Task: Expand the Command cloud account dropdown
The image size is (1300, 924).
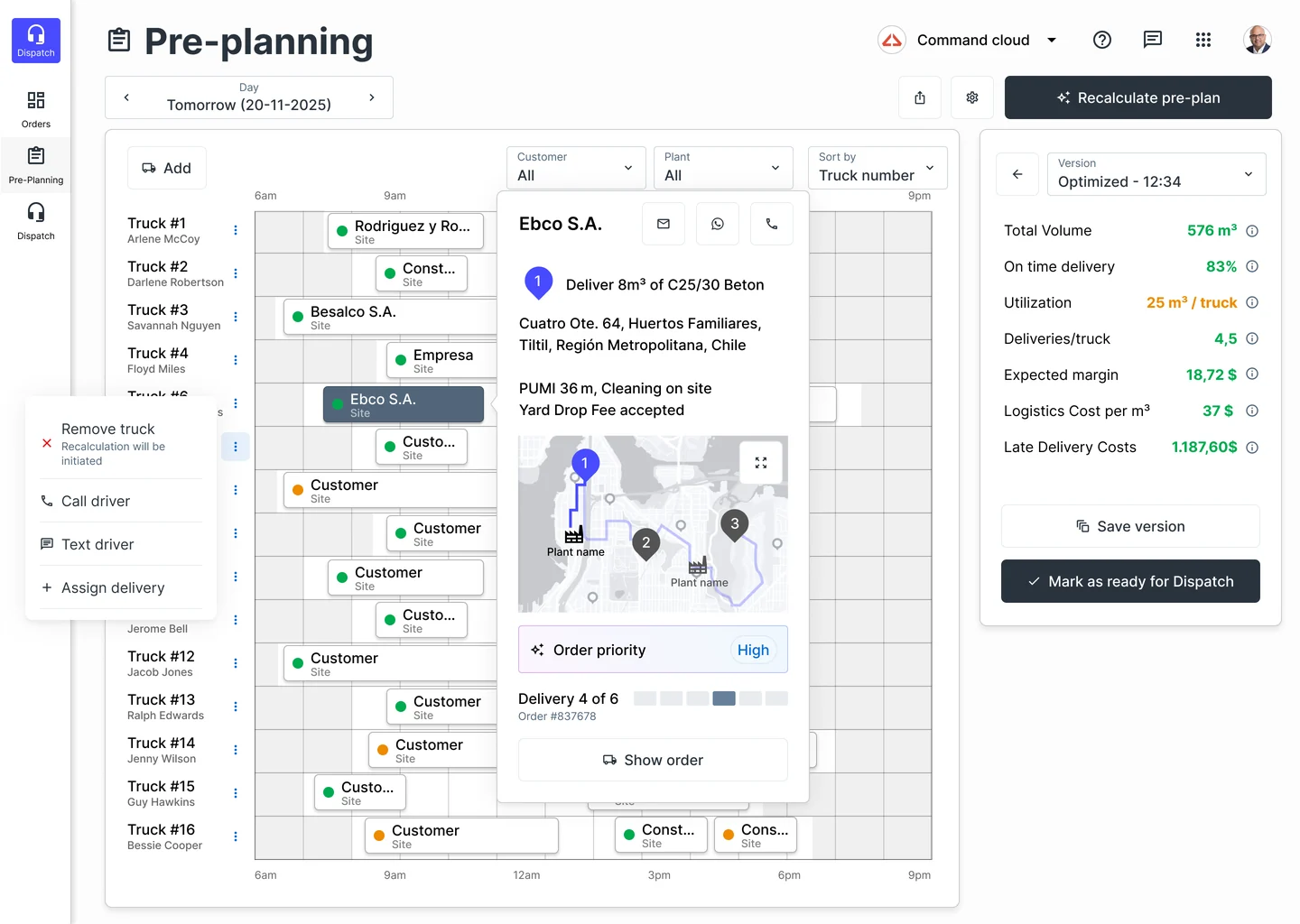Action: click(1052, 40)
